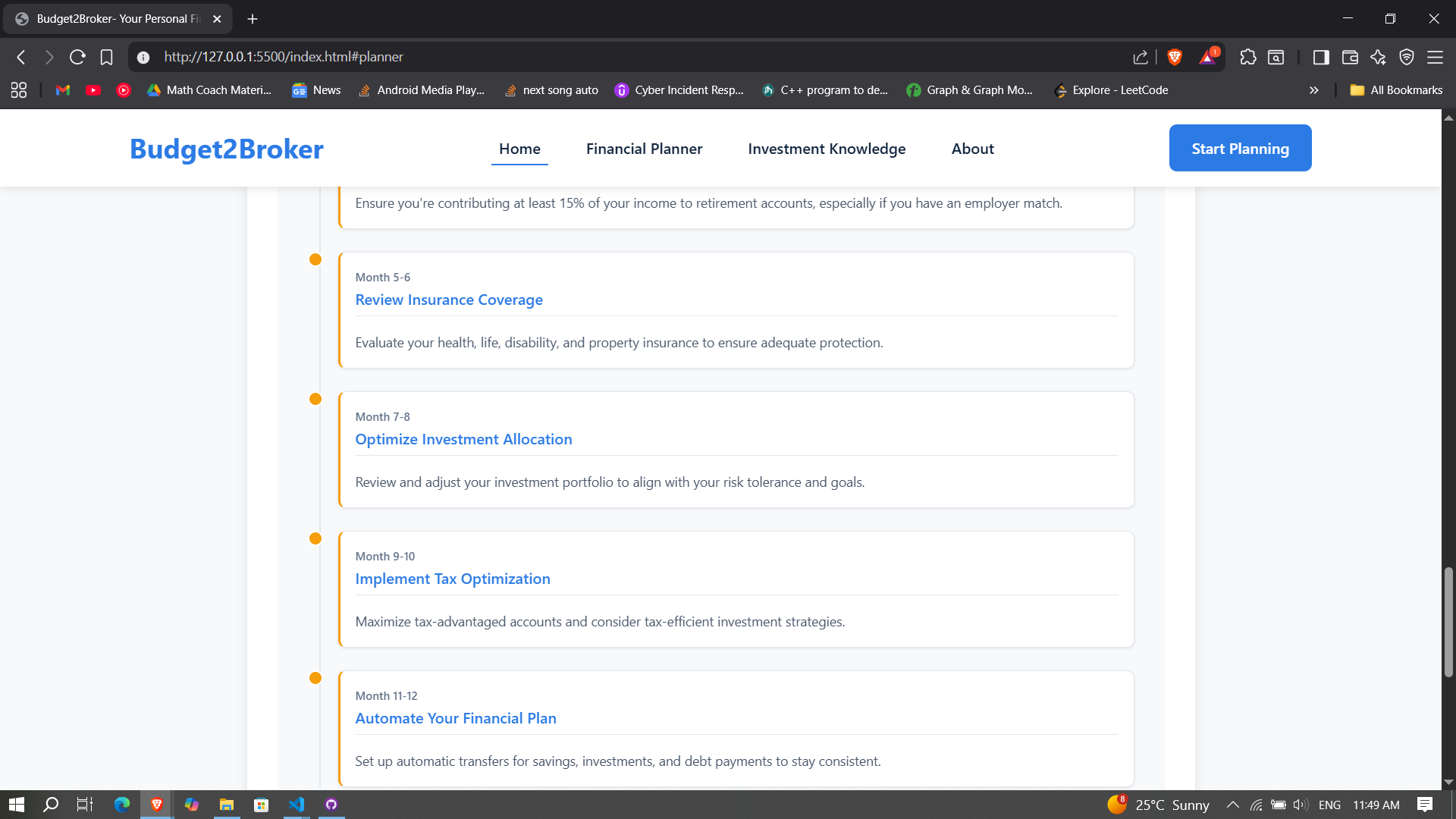
Task: Open the Brave Wallet icon
Action: coord(1350,57)
